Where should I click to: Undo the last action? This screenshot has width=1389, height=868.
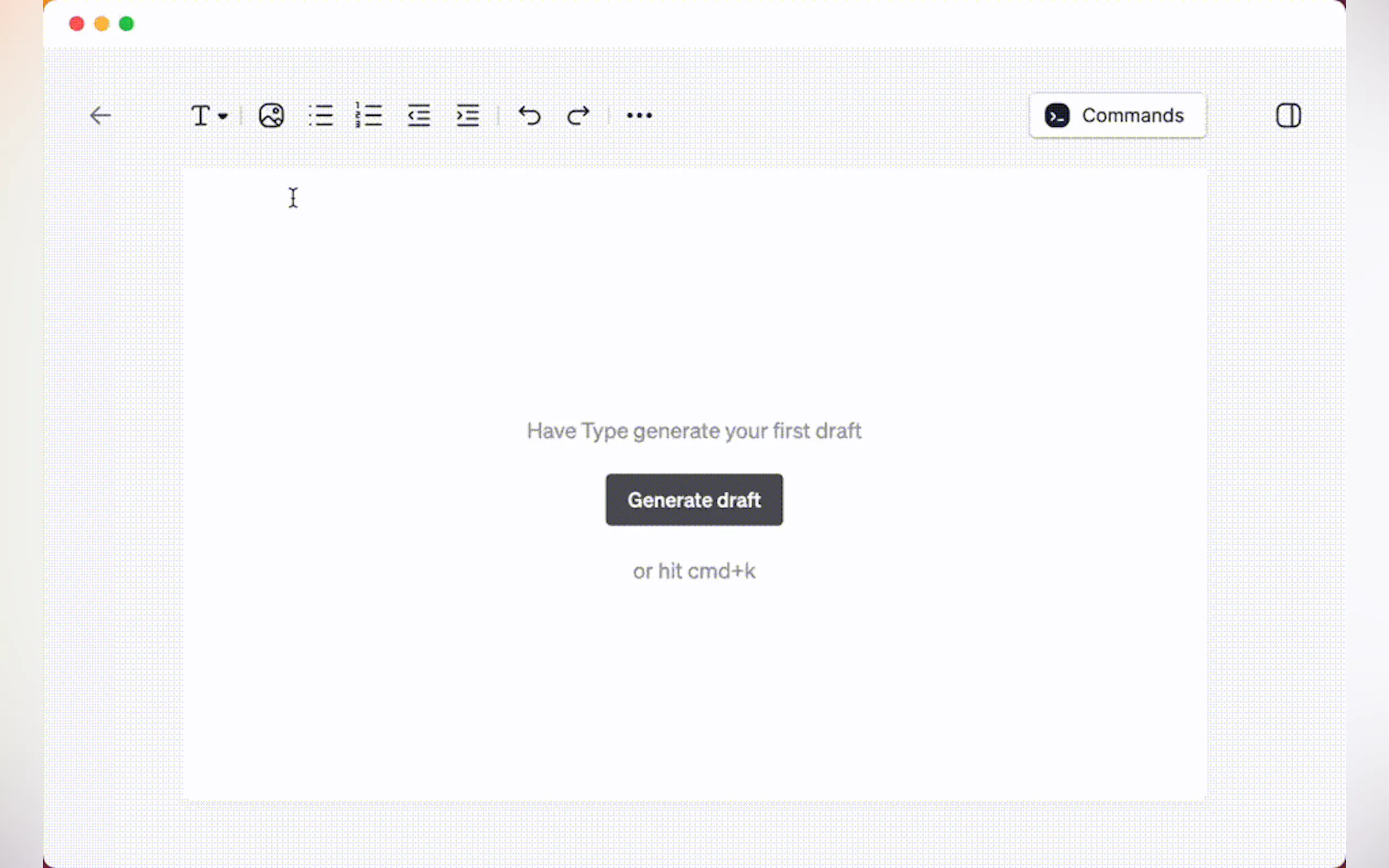pos(529,115)
